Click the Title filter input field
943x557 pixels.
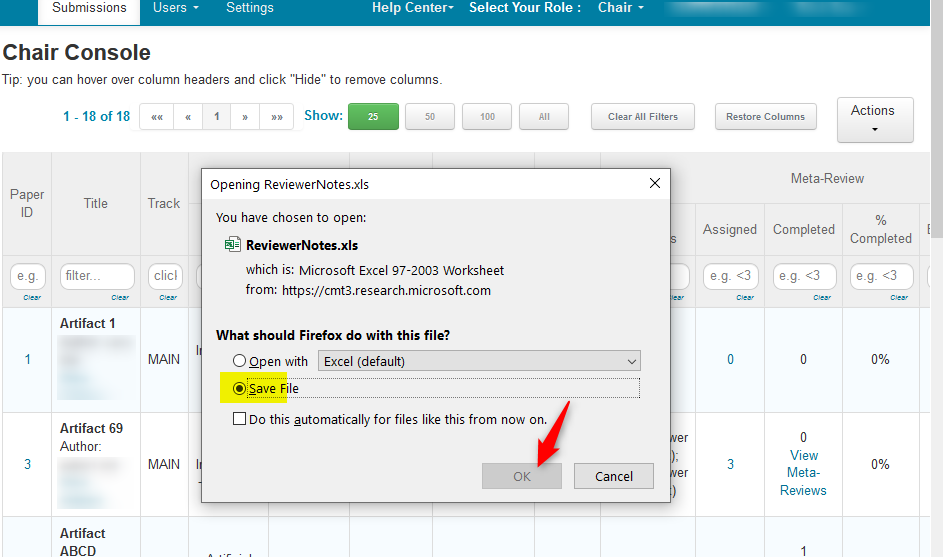[x=97, y=276]
